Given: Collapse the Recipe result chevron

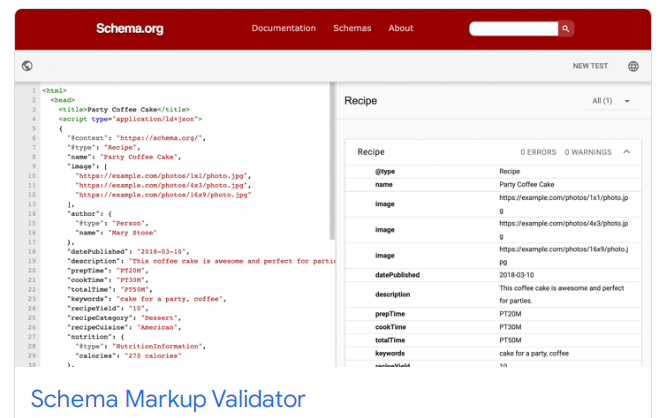Looking at the screenshot, I should point(626,152).
